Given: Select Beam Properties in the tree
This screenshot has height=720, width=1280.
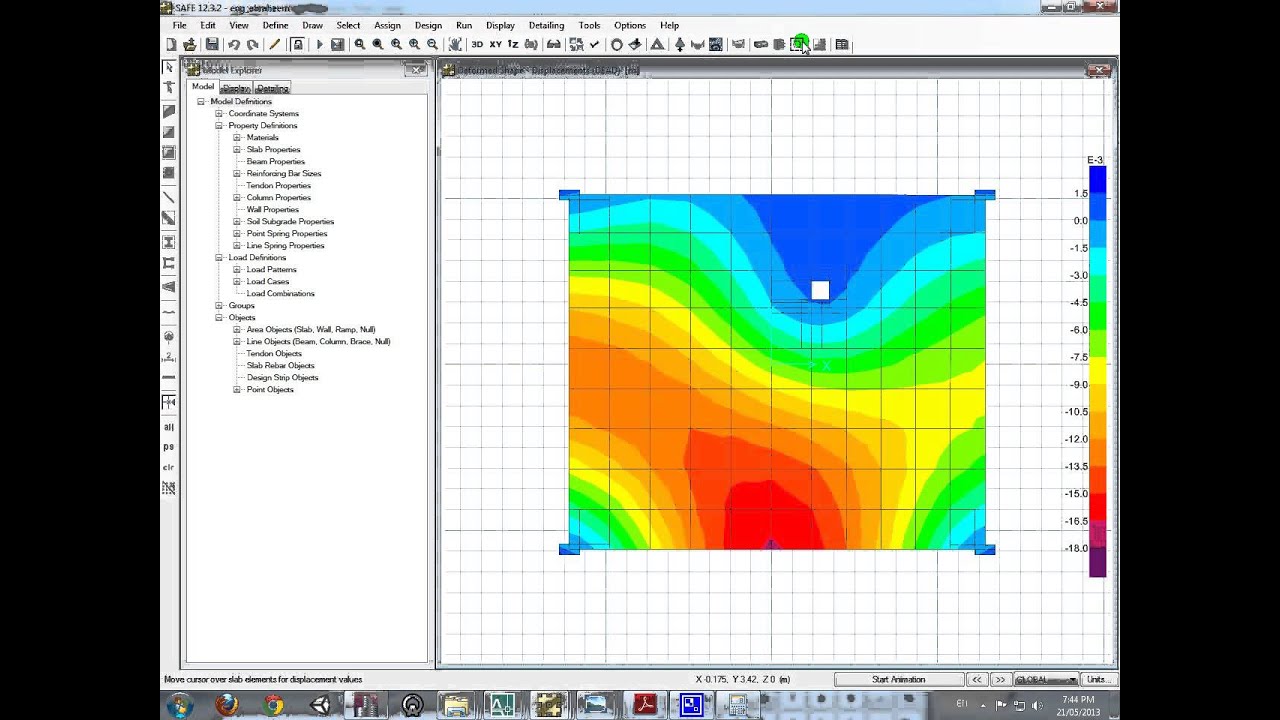Looking at the screenshot, I should [x=275, y=162].
